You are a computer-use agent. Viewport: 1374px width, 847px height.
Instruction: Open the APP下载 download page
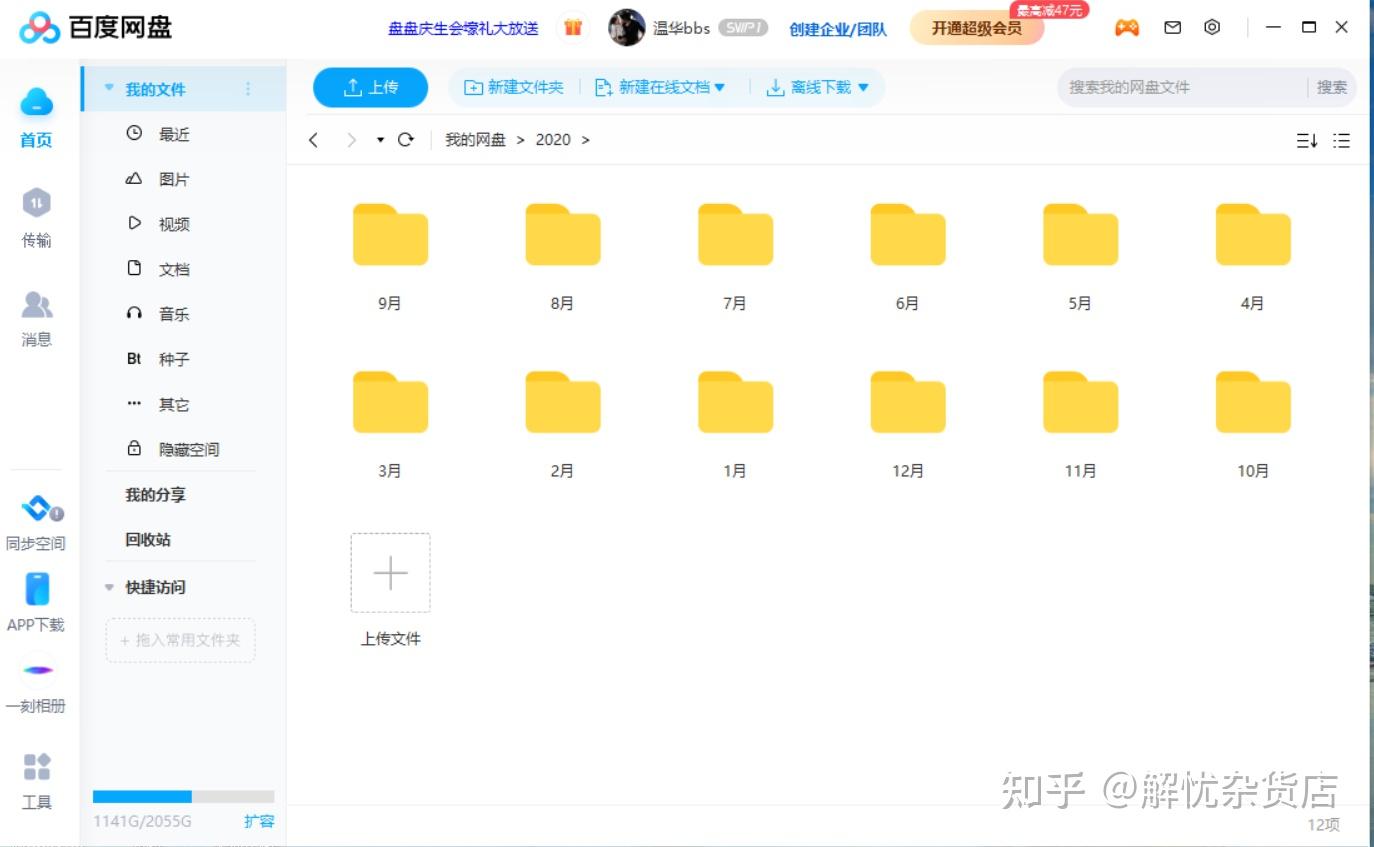[x=36, y=603]
